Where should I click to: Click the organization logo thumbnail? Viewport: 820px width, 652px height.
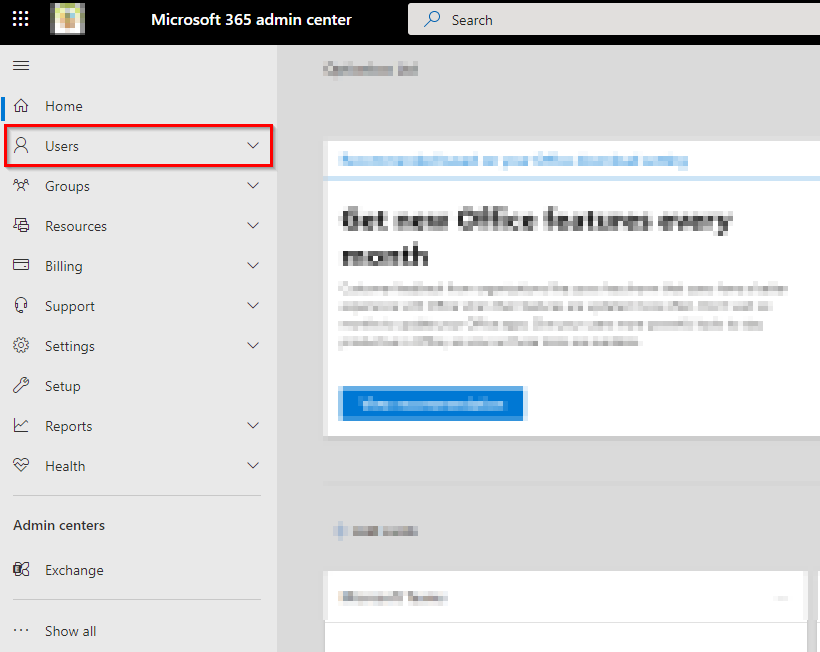pos(67,19)
